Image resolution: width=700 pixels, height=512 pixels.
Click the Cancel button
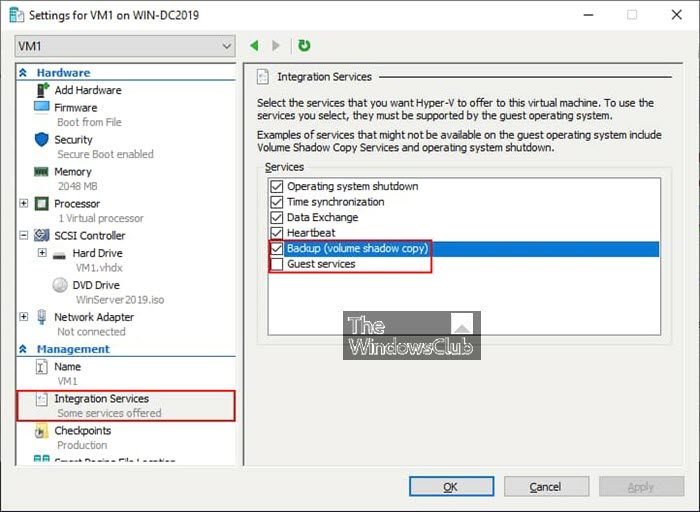(546, 487)
